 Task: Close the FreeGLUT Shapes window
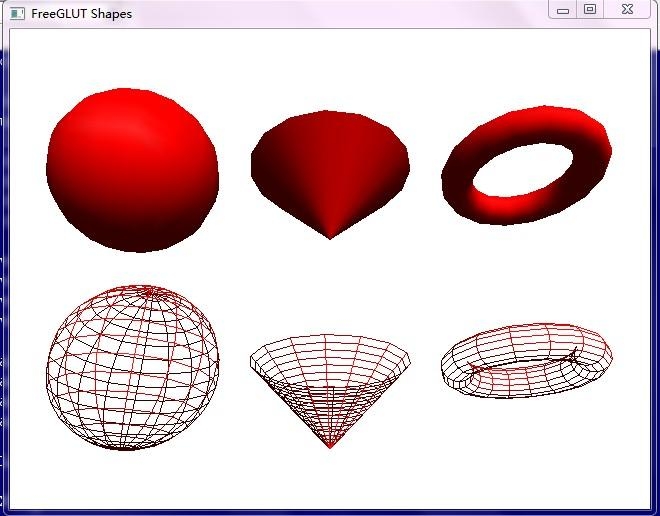tap(626, 9)
